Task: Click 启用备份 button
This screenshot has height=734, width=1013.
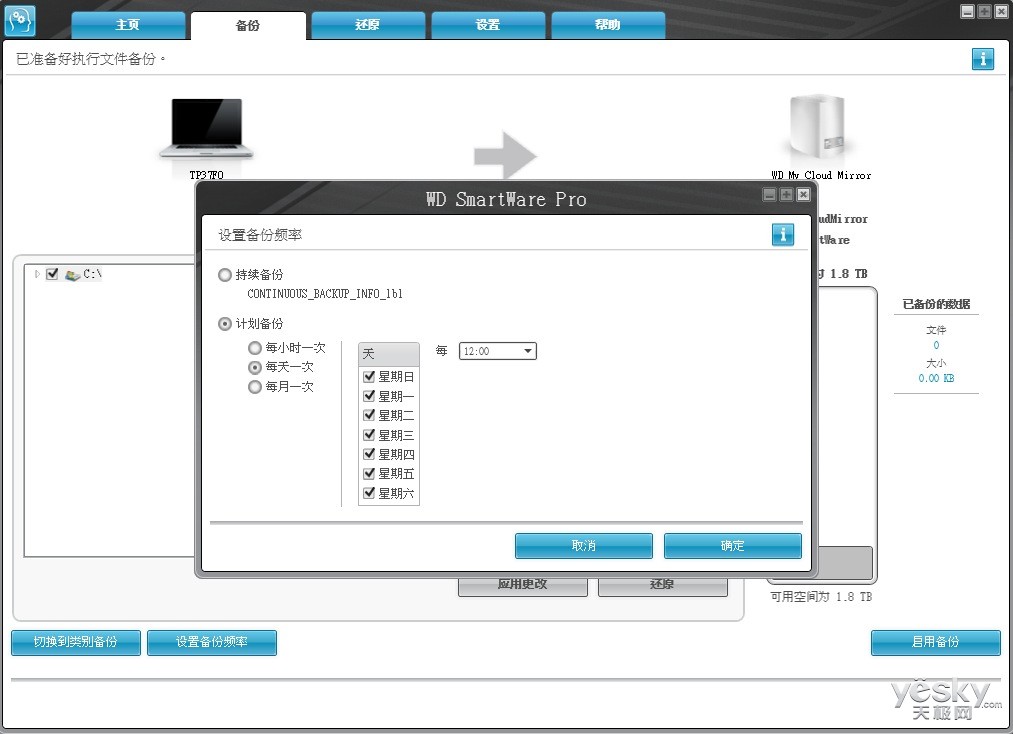Action: 935,642
